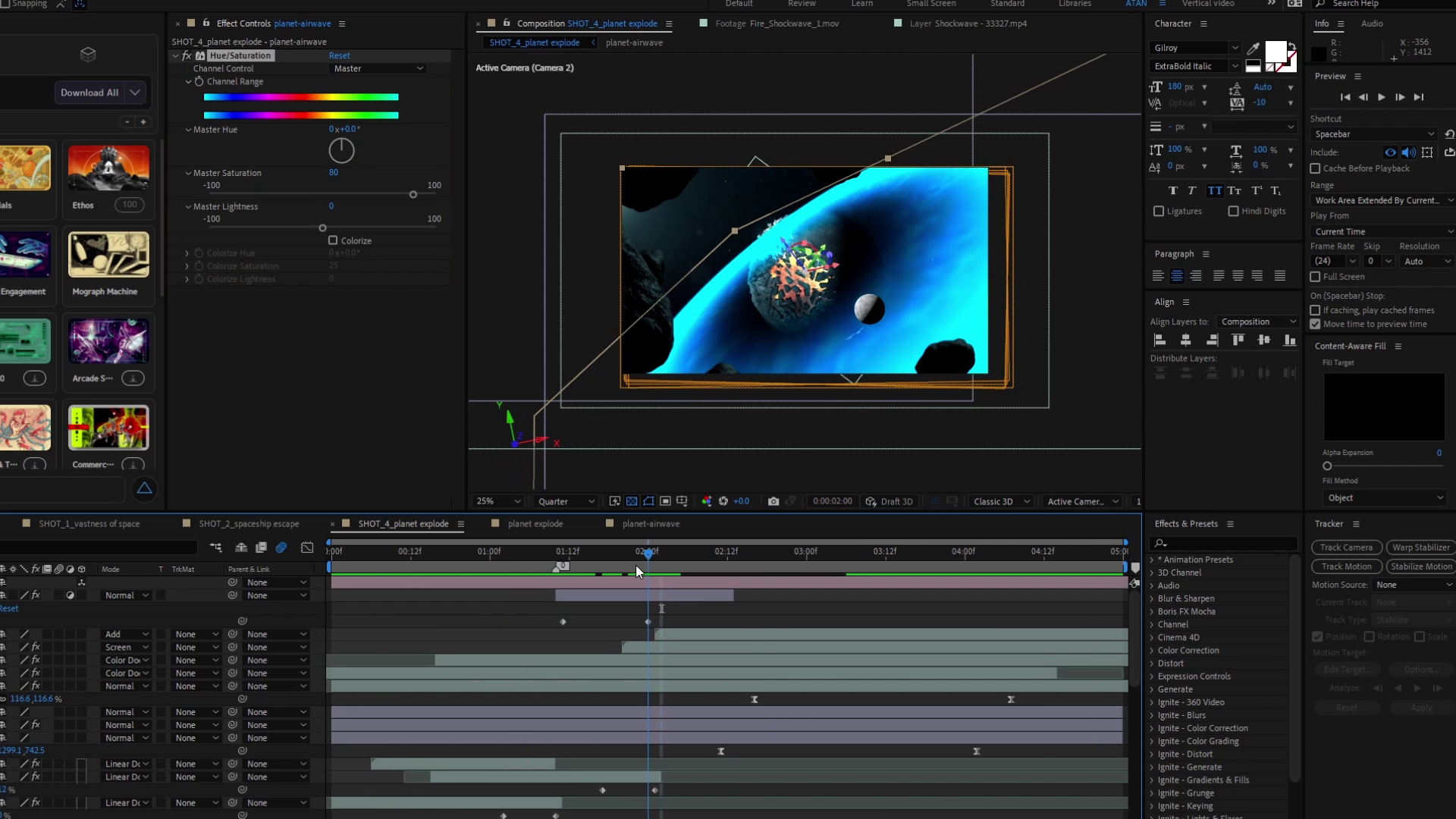The width and height of the screenshot is (1456, 819).
Task: Enable Cache Before Playback checkbox
Action: tap(1316, 168)
